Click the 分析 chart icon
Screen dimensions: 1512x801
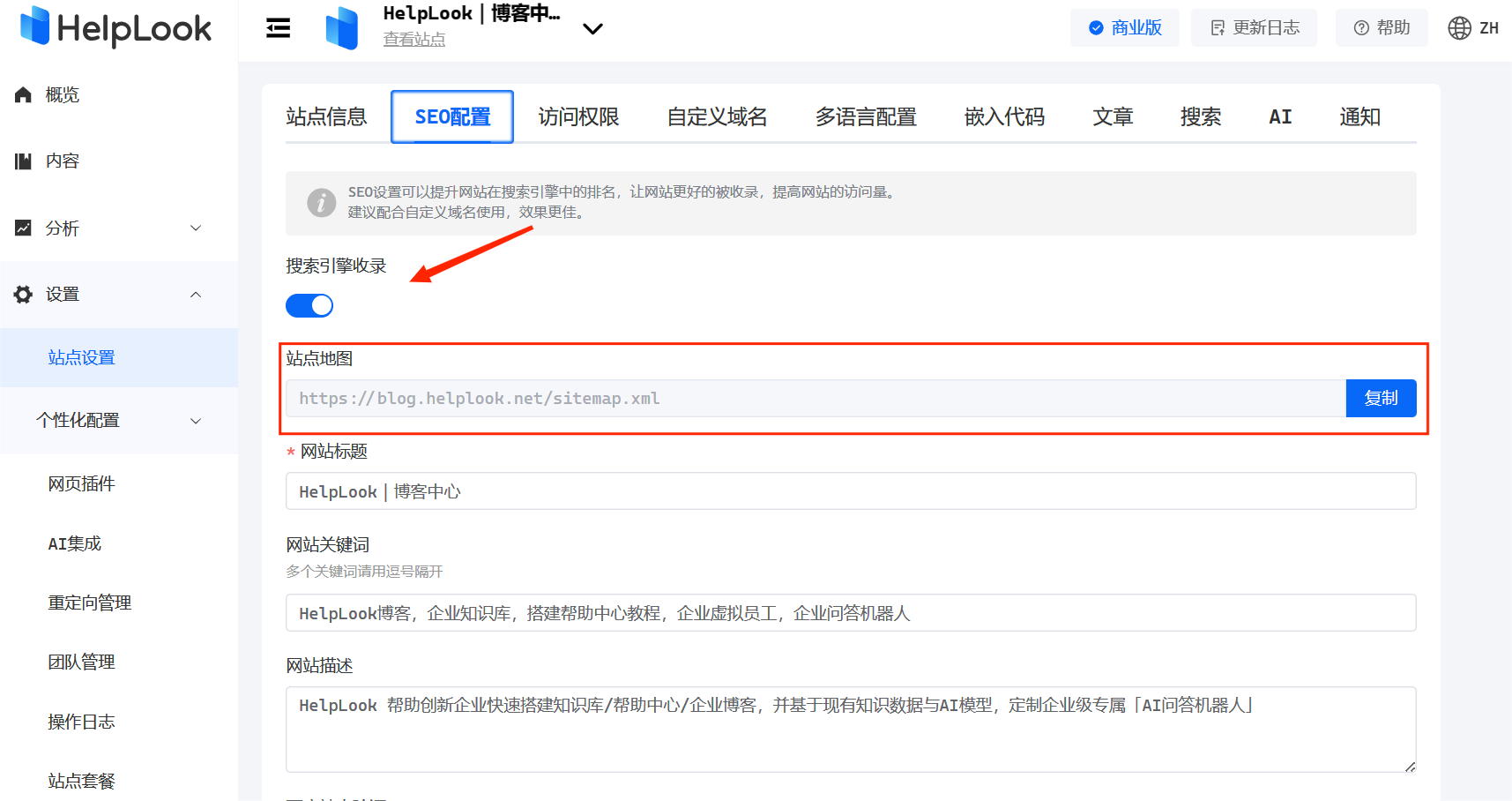[24, 228]
